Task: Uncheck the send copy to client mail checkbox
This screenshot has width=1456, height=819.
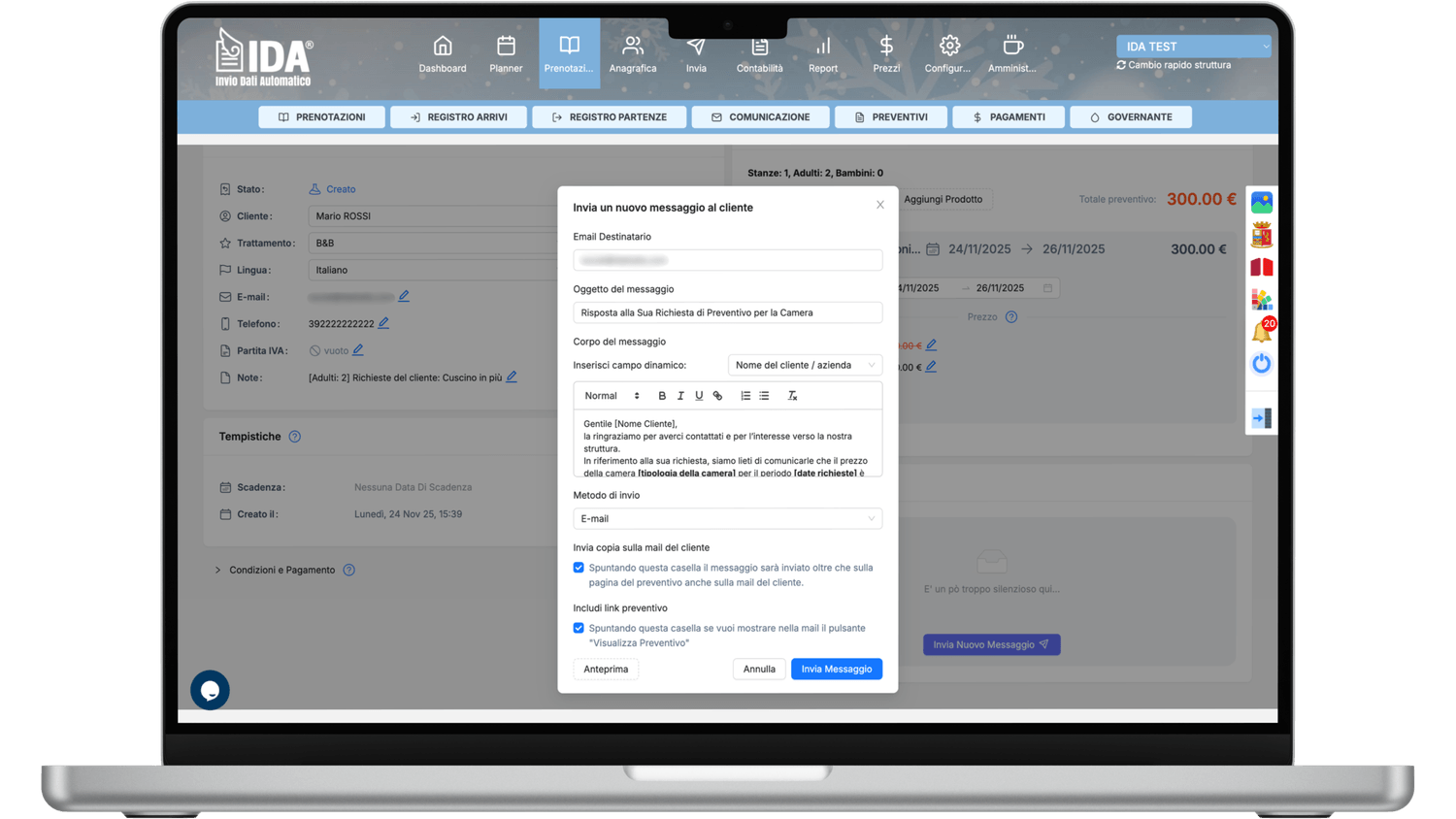Action: (579, 568)
